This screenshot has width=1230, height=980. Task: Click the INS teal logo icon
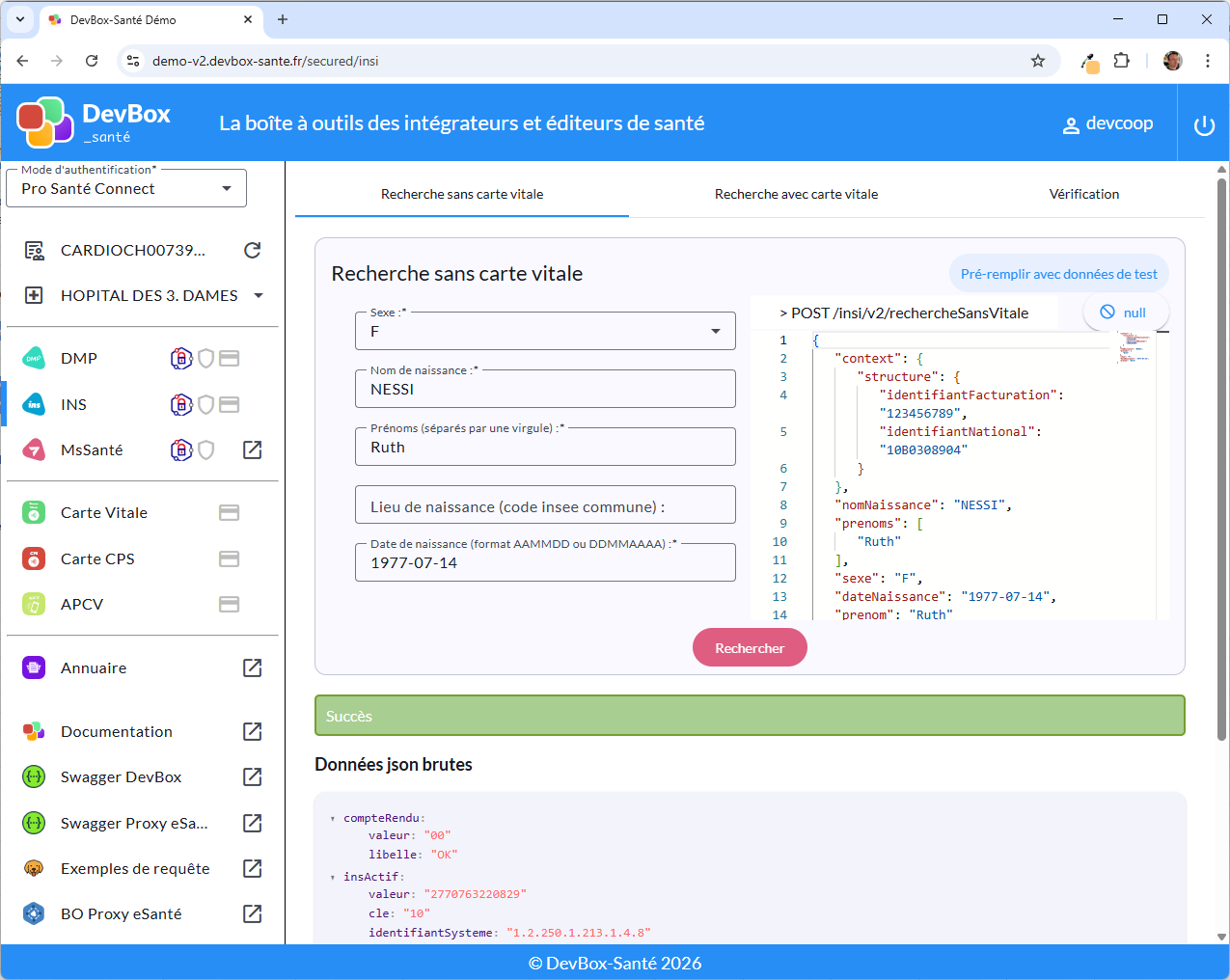(34, 404)
